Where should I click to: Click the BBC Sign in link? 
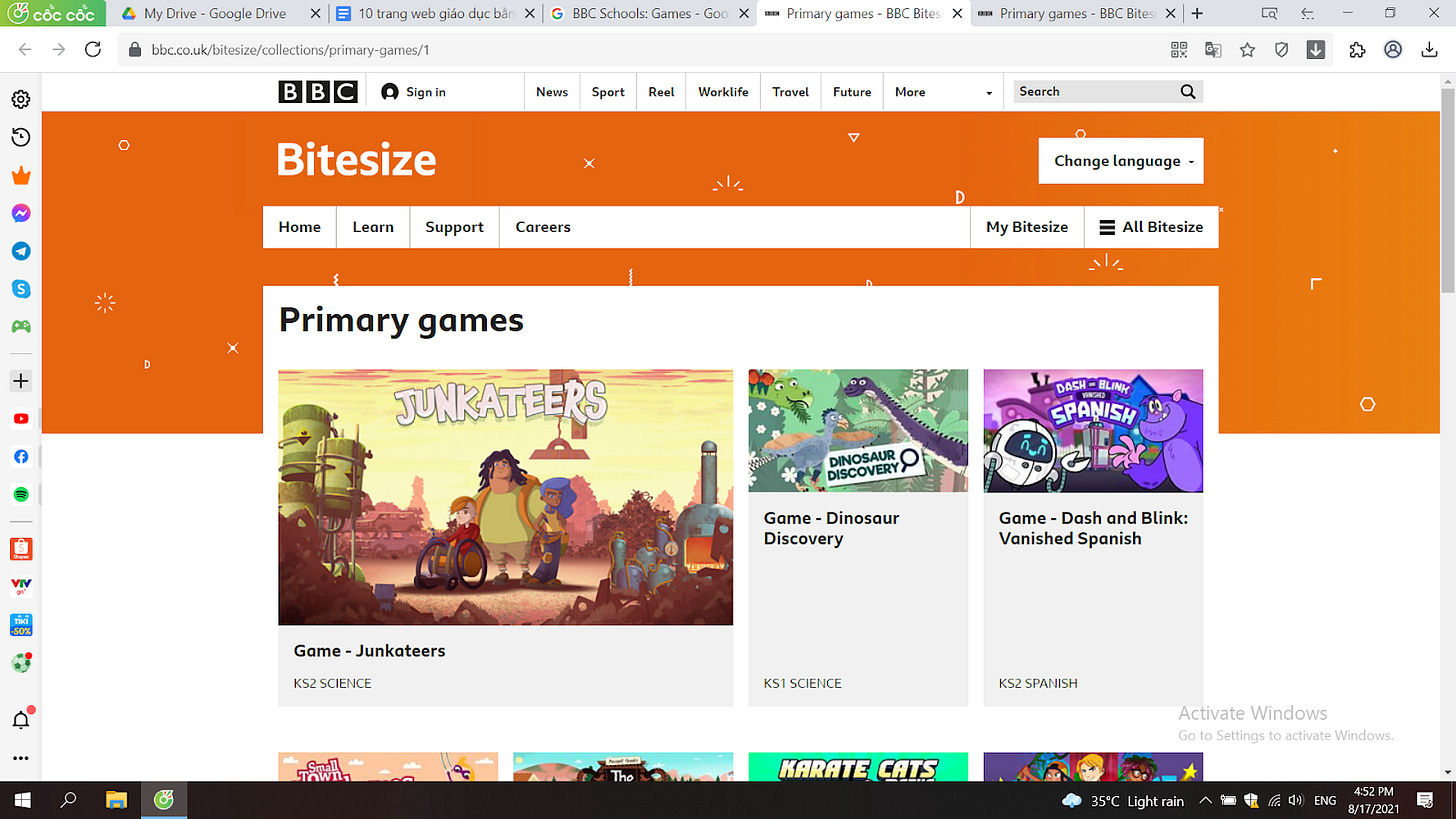(x=414, y=92)
